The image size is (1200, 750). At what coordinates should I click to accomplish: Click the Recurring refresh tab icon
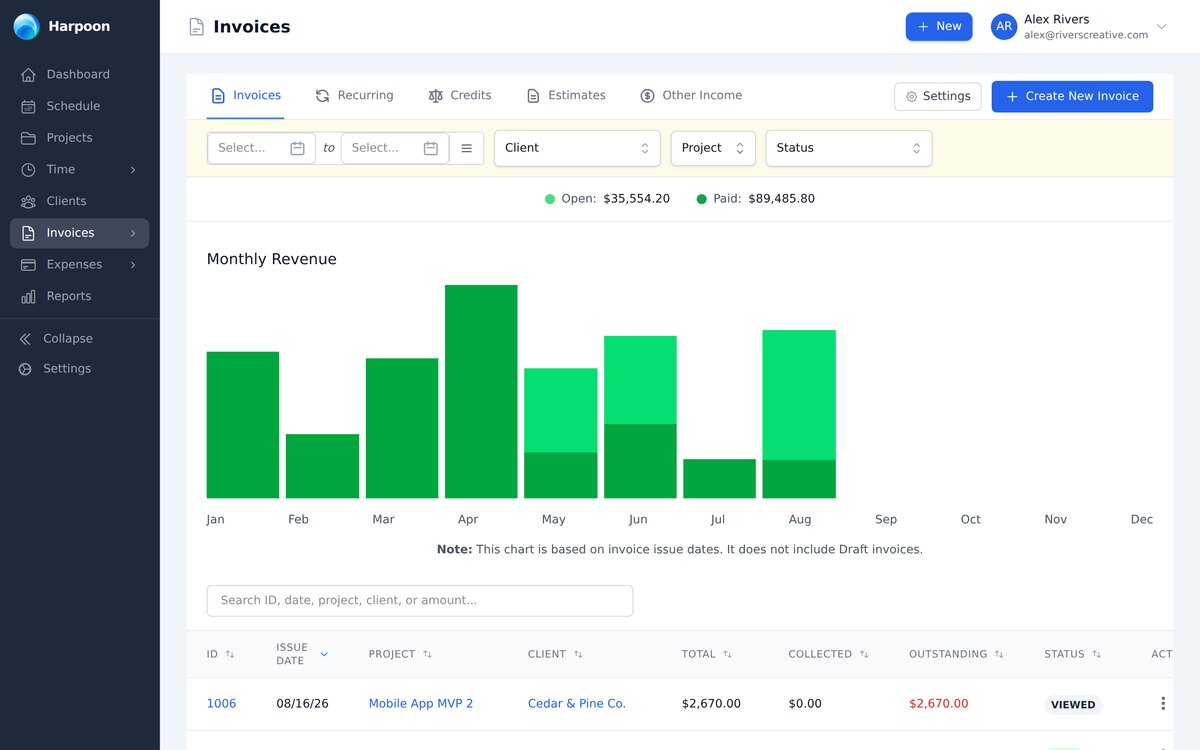pyautogui.click(x=322, y=96)
